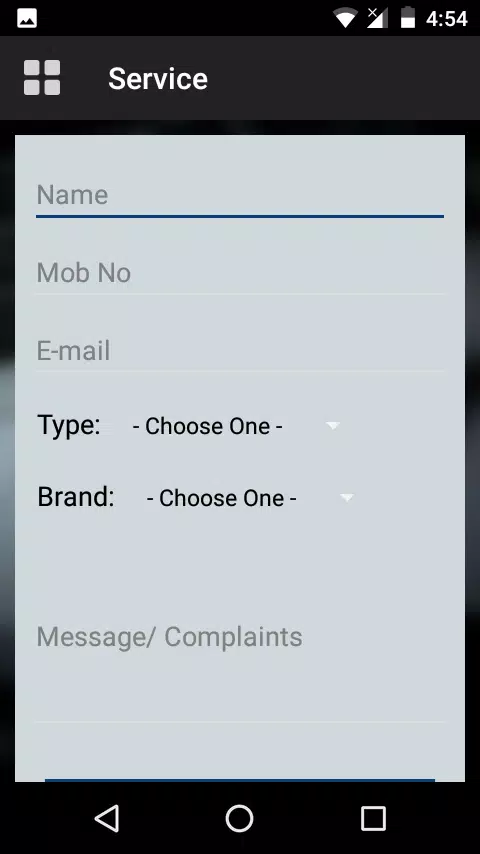Viewport: 480px width, 854px height.
Task: Tap the 'Brand:' label text
Action: (x=76, y=497)
